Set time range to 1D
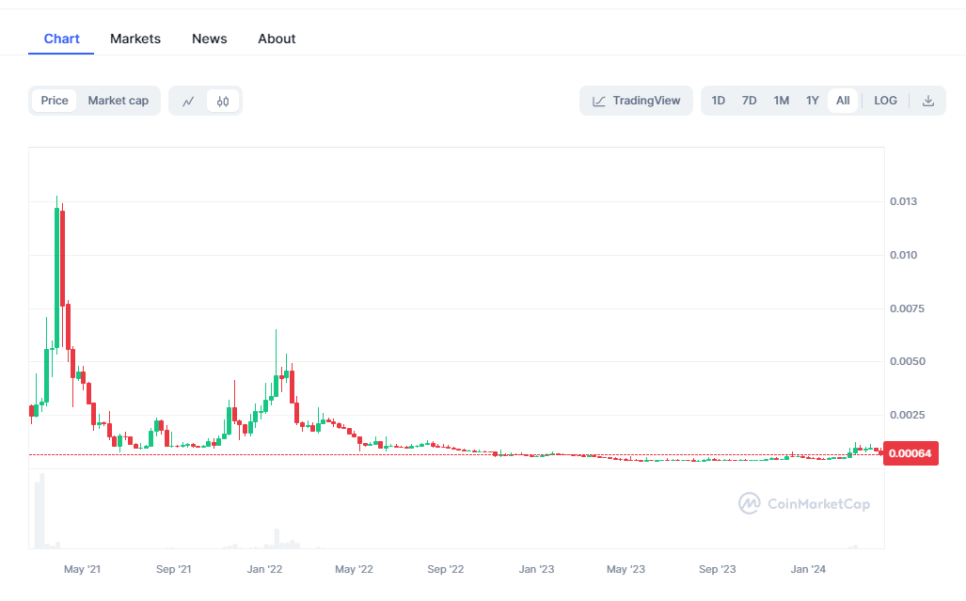This screenshot has height=601, width=966. [718, 100]
